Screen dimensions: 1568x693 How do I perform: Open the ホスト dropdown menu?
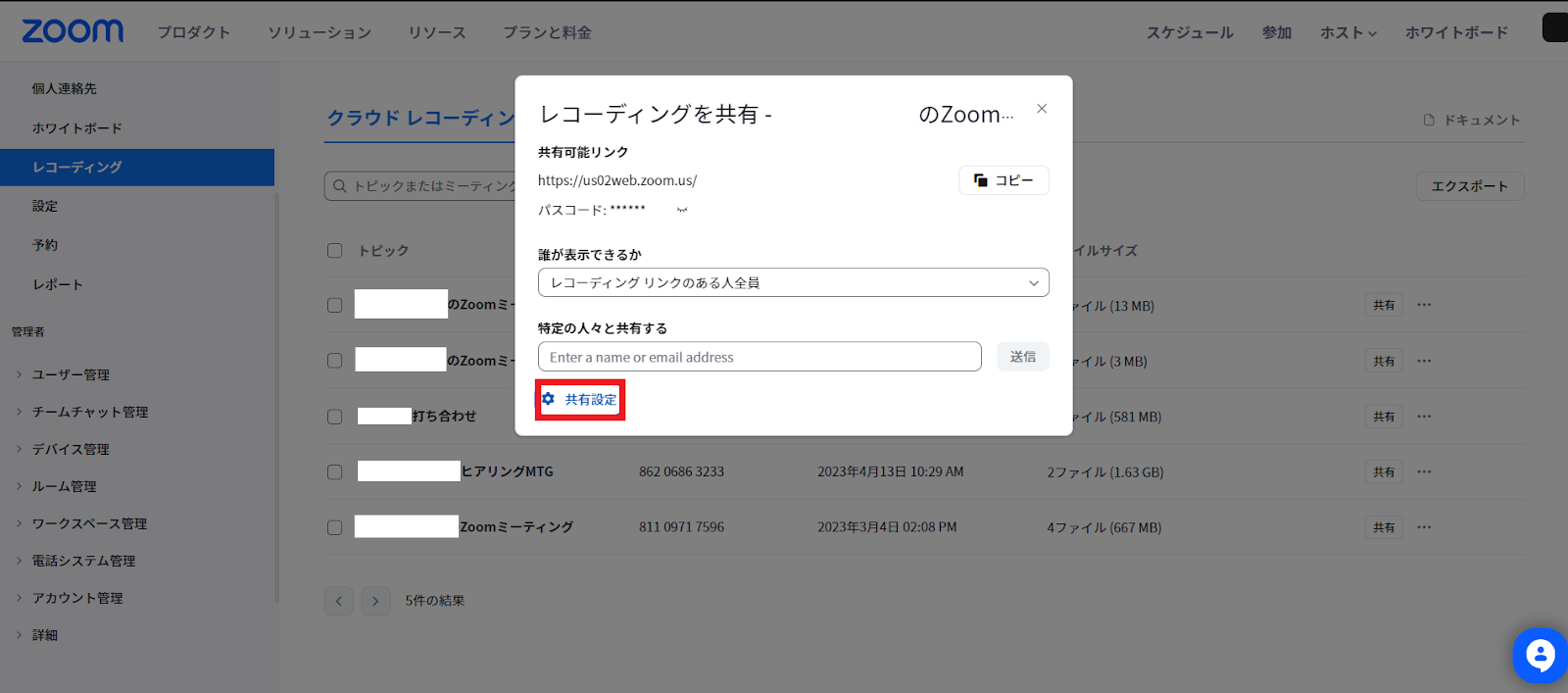pos(1347,32)
